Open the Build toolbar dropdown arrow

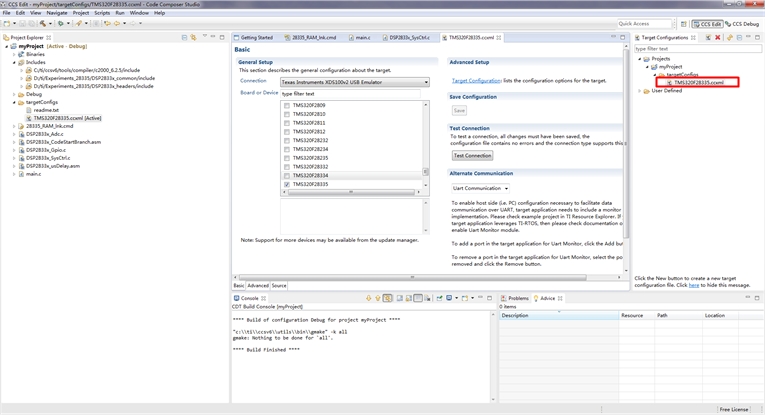point(50,23)
